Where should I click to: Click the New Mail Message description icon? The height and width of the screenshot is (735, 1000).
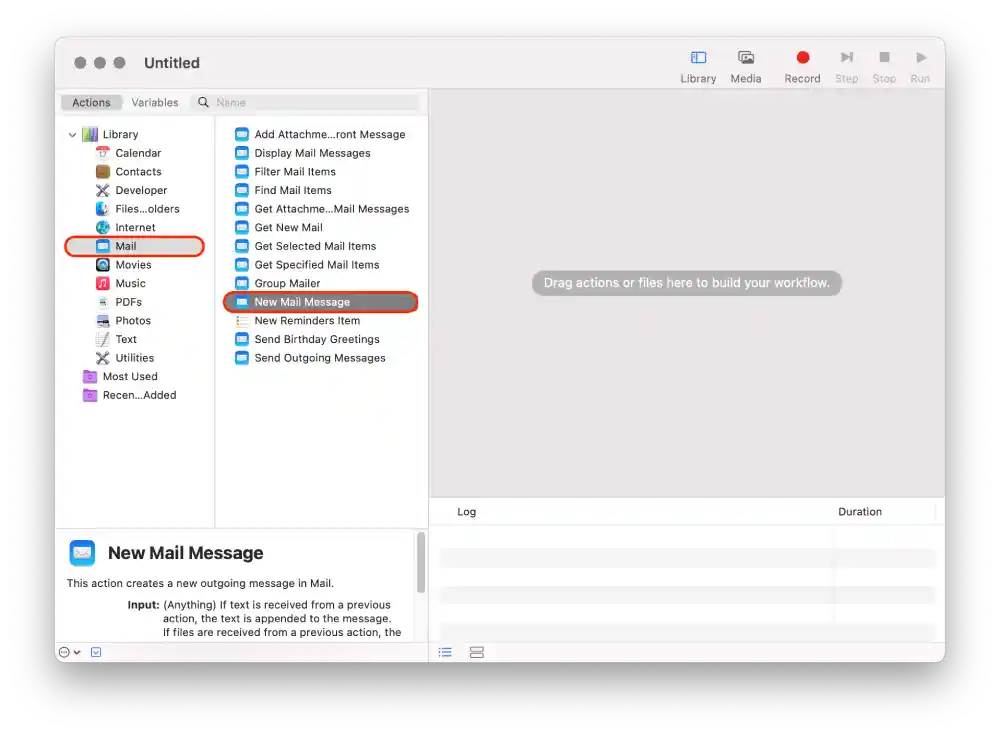pos(82,553)
